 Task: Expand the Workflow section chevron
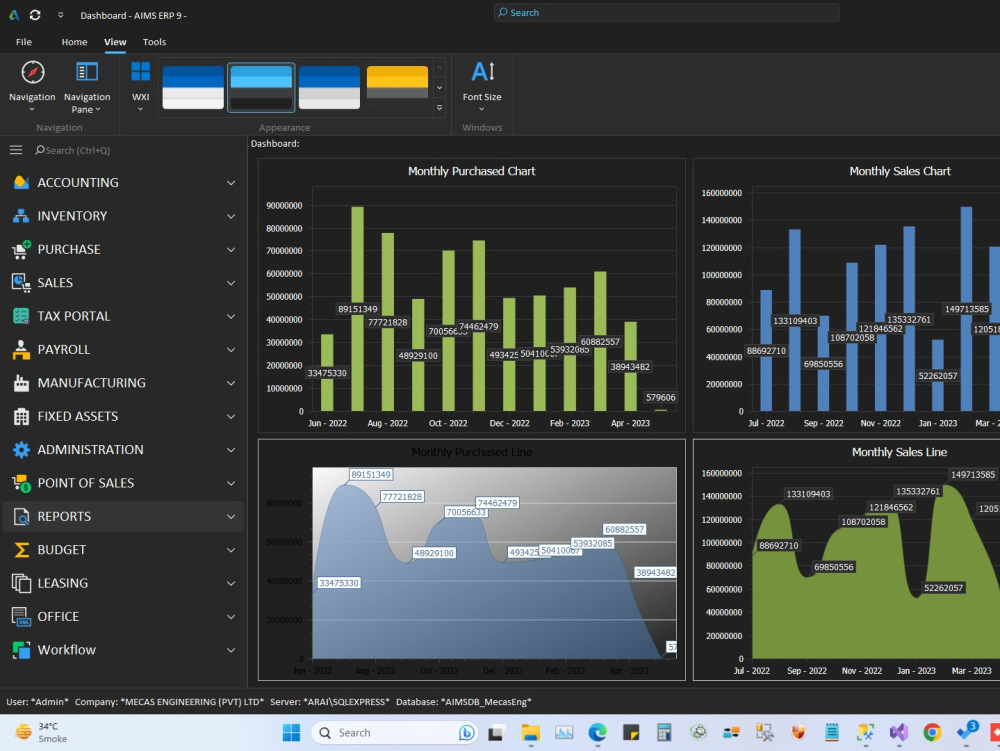231,650
